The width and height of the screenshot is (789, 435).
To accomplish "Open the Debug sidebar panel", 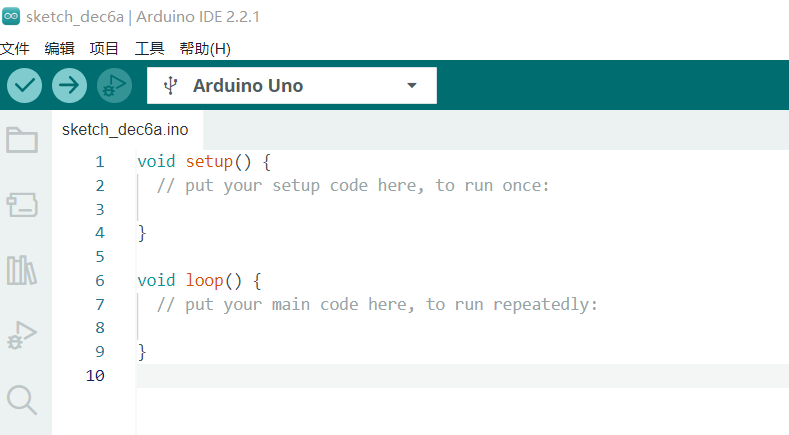I will (22, 335).
